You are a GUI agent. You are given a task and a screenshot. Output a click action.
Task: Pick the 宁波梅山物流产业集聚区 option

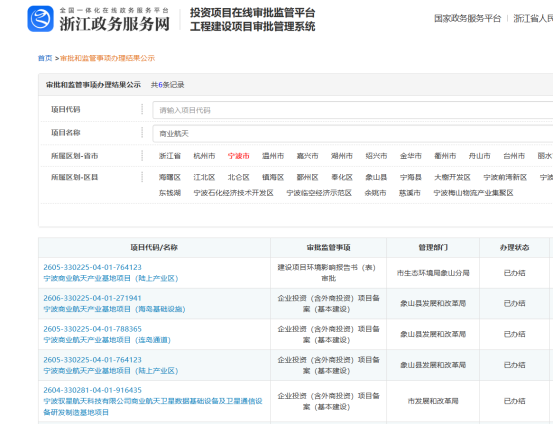(473, 193)
